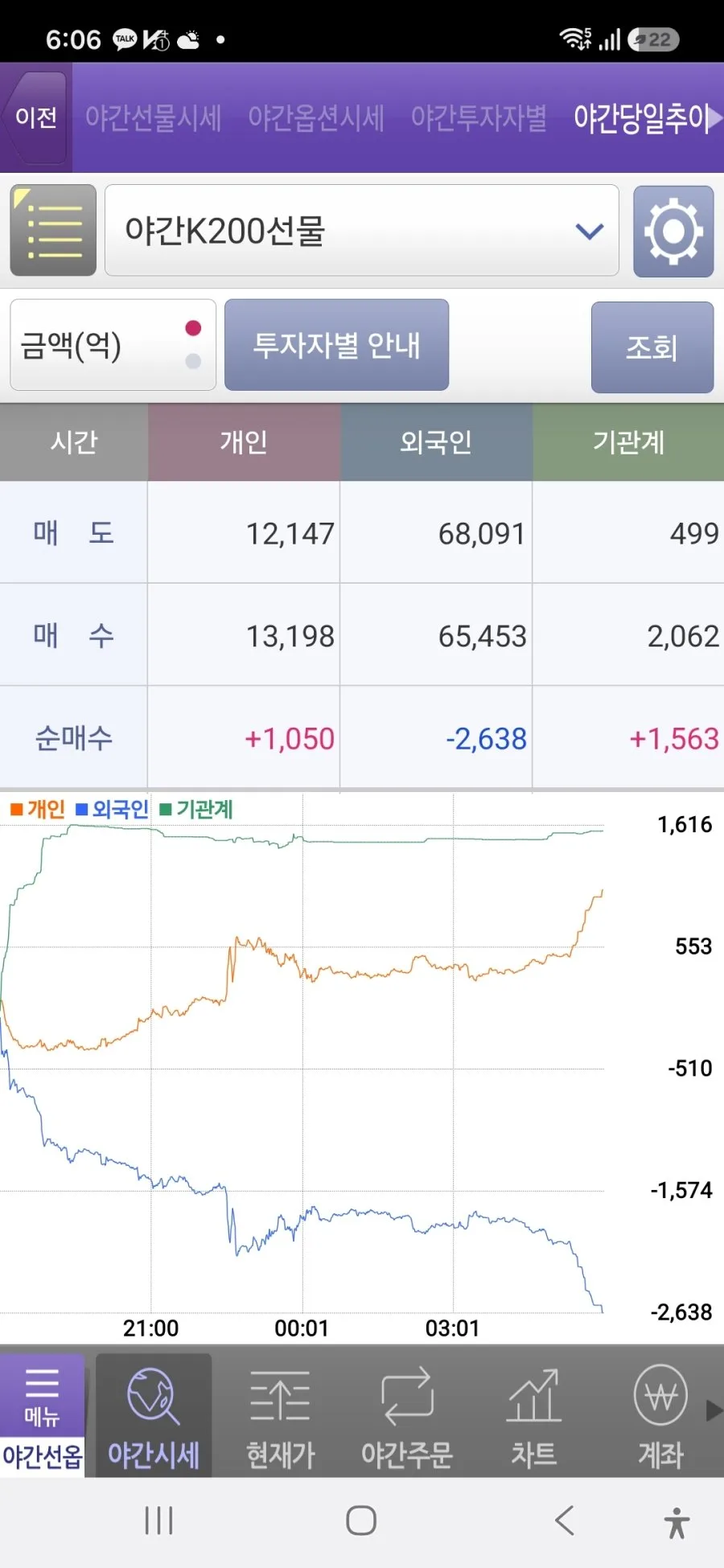Tap the 야간시세 globe icon
724x1568 pixels.
pos(153,1396)
